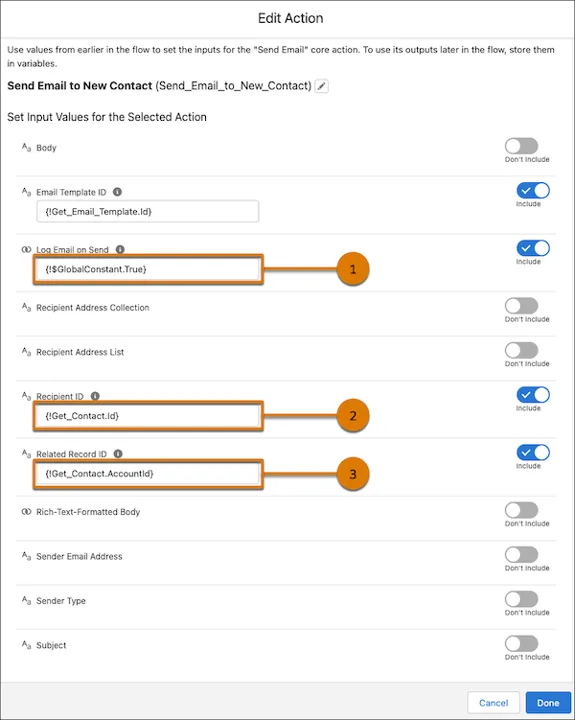Click callout marker number 2
The width and height of the screenshot is (576, 720).
[353, 416]
